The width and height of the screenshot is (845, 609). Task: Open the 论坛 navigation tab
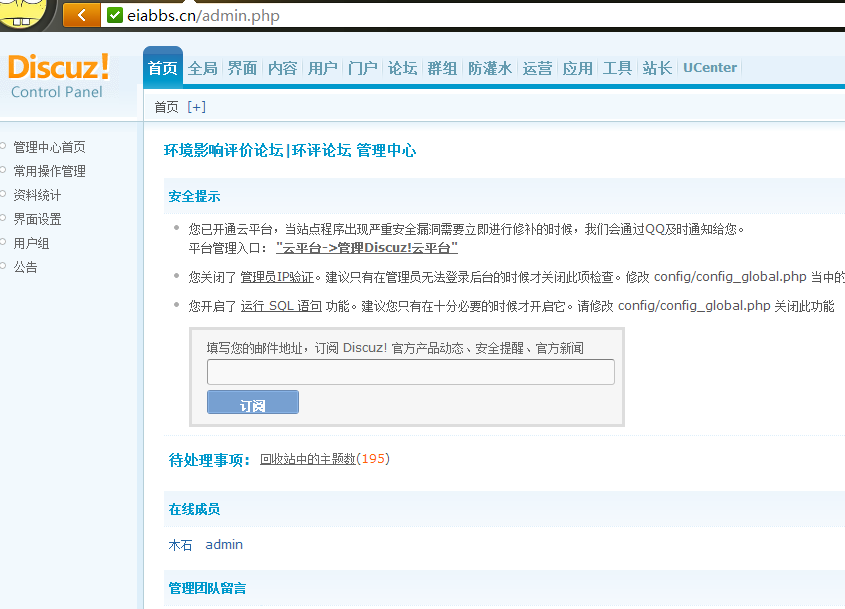click(403, 68)
